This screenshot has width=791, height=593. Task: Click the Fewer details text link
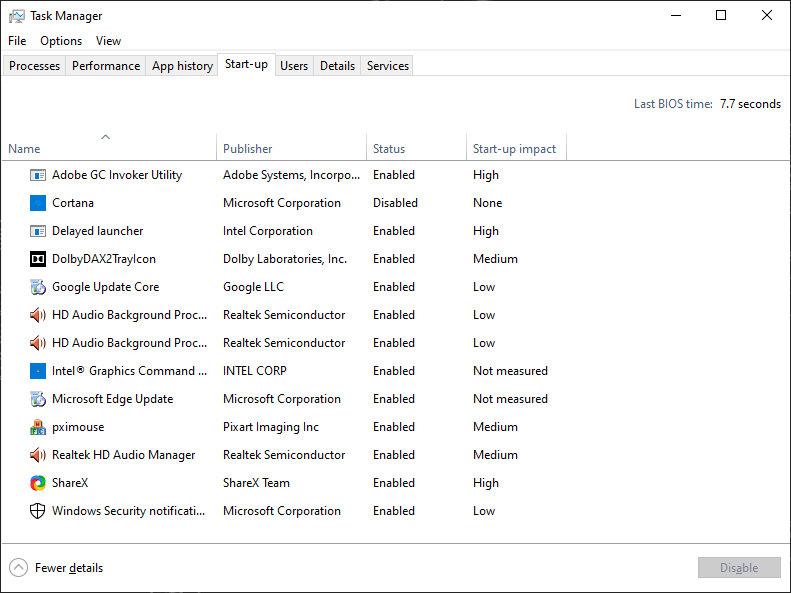click(x=69, y=568)
